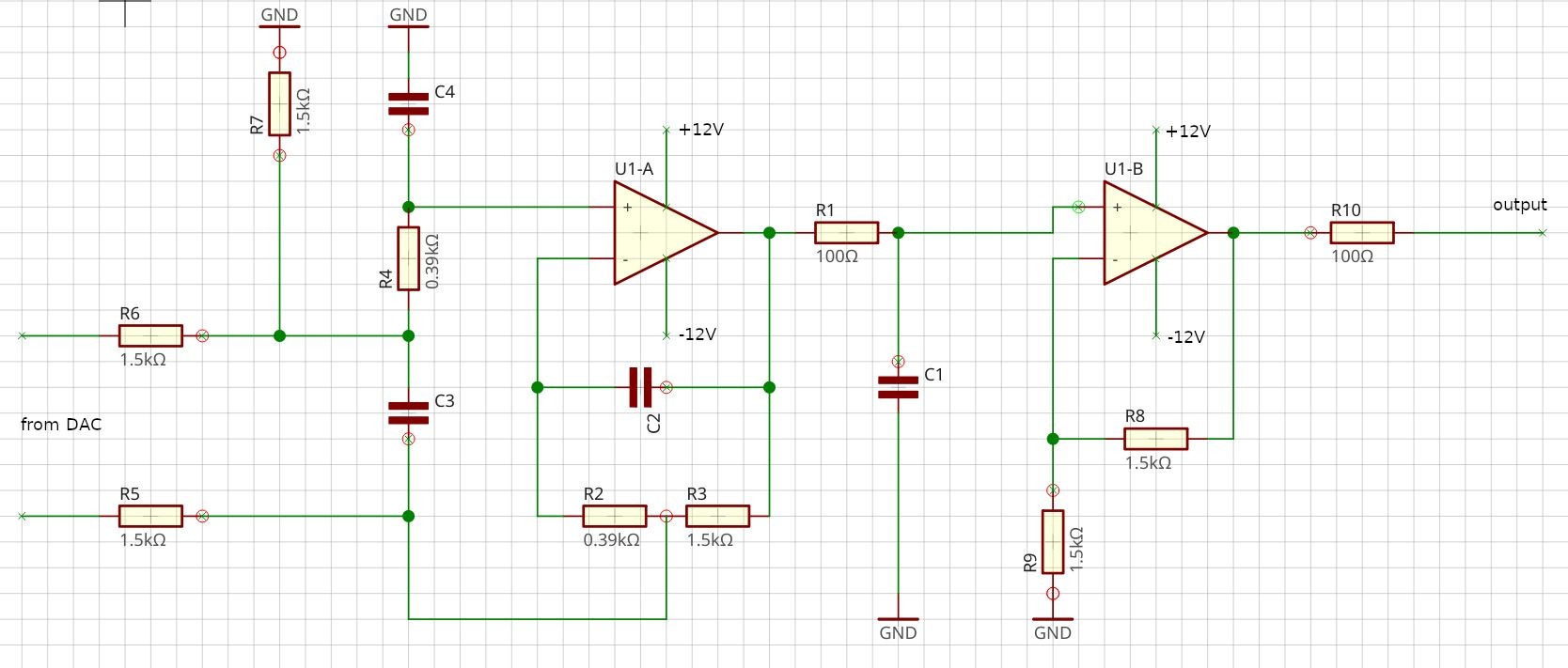1568x668 pixels.
Task: Click the 1.5kΩ value of R7
Action: click(x=304, y=111)
